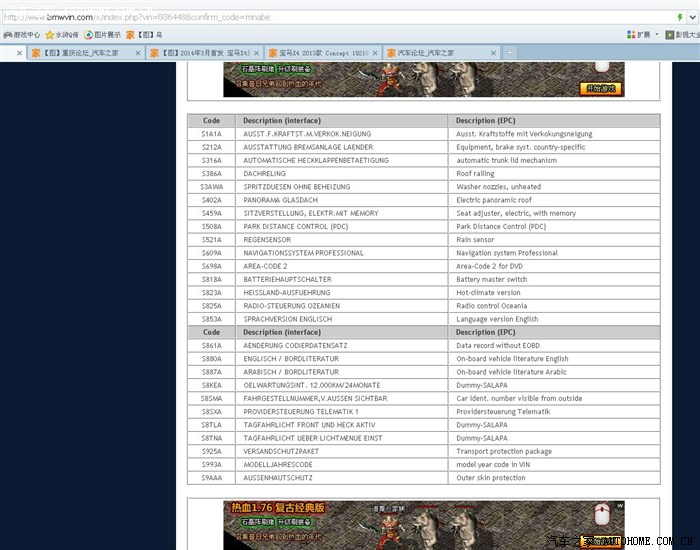Click the S402A Panorama Glasdach row
This screenshot has width=700, height=550.
pos(423,200)
